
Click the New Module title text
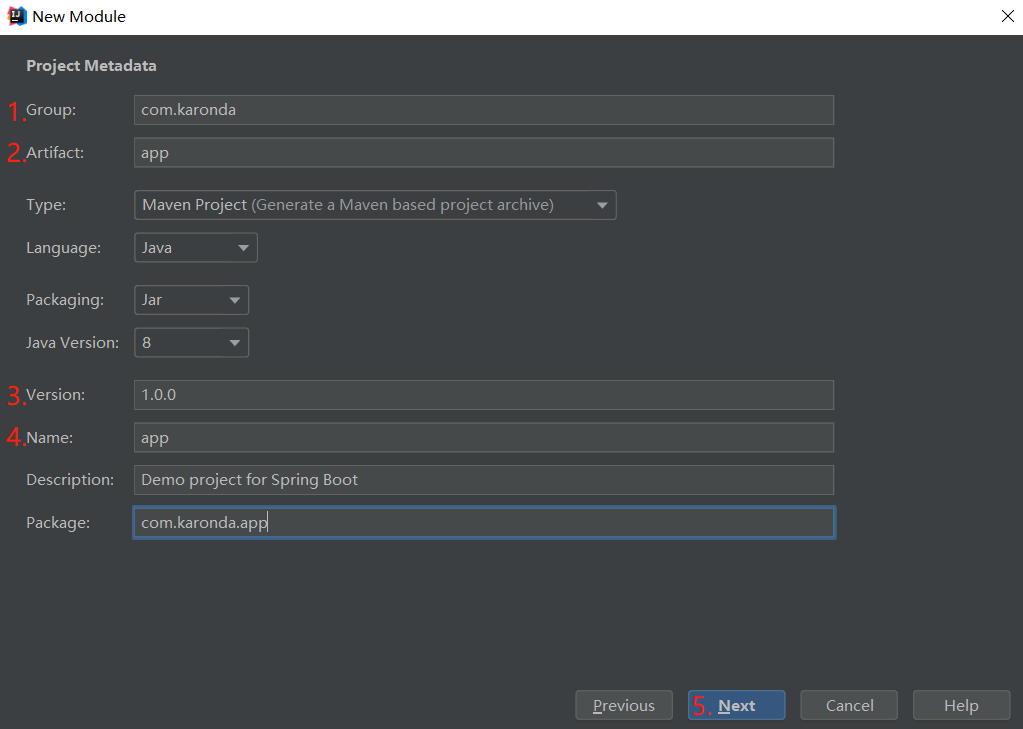[79, 17]
